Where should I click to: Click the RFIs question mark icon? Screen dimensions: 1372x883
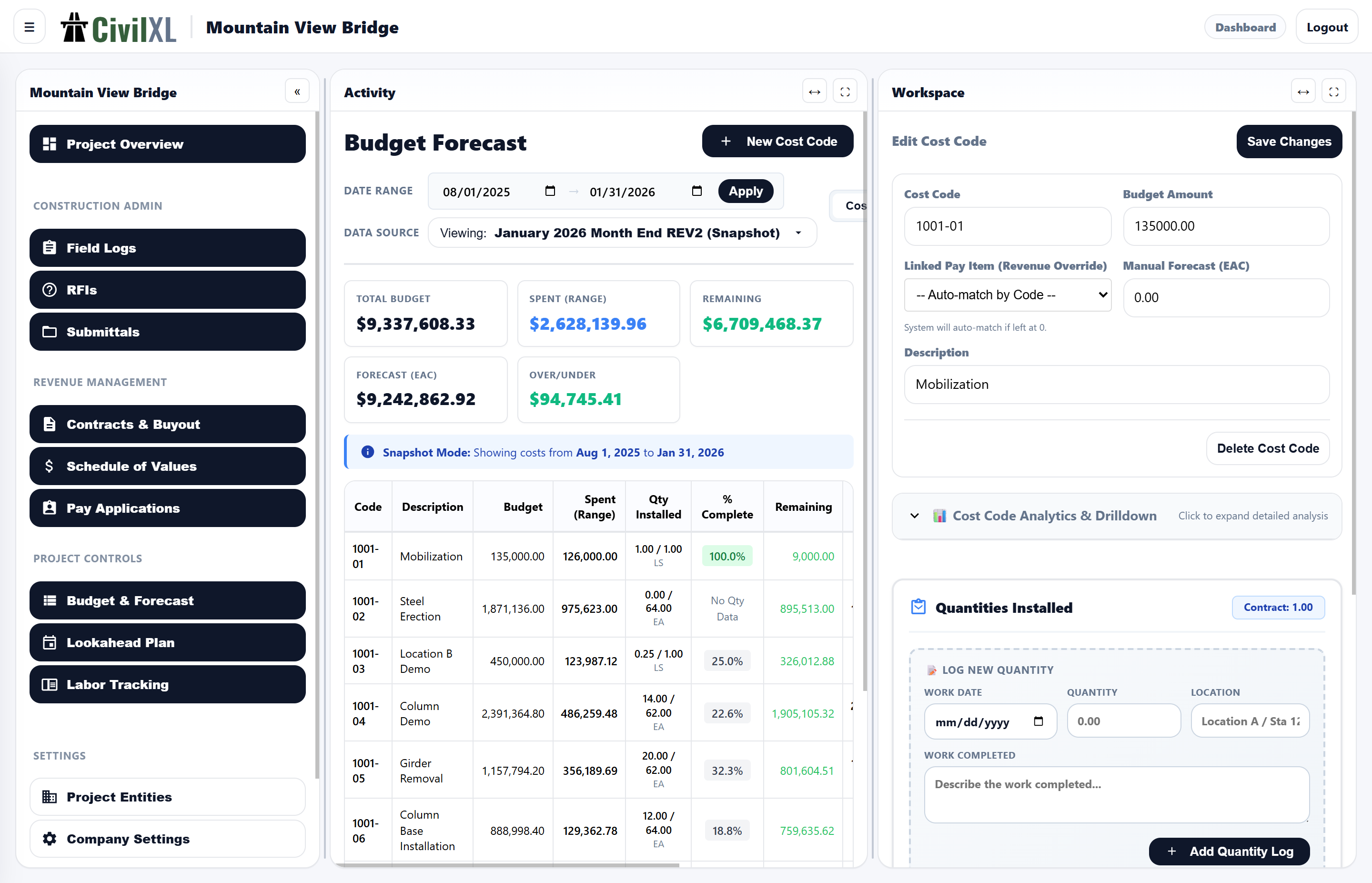(x=50, y=290)
